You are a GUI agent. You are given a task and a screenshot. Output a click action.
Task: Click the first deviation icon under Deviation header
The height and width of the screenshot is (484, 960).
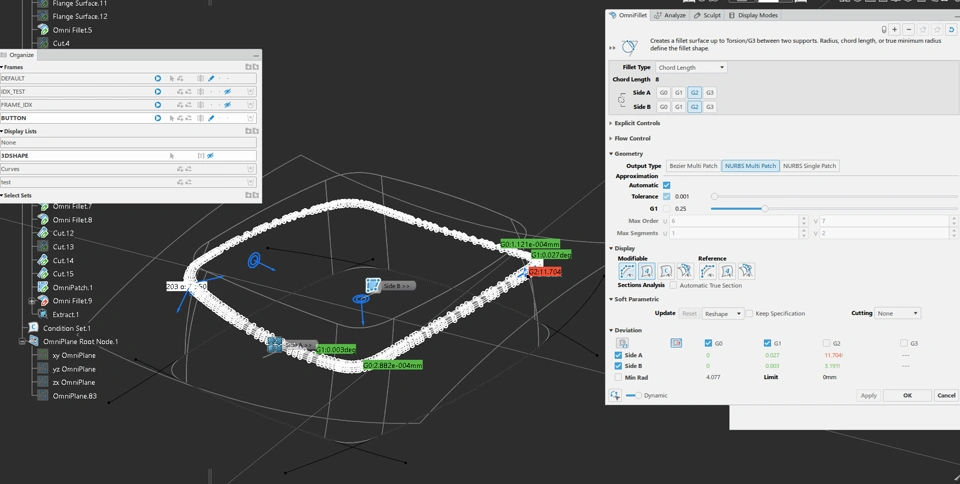pyautogui.click(x=622, y=343)
